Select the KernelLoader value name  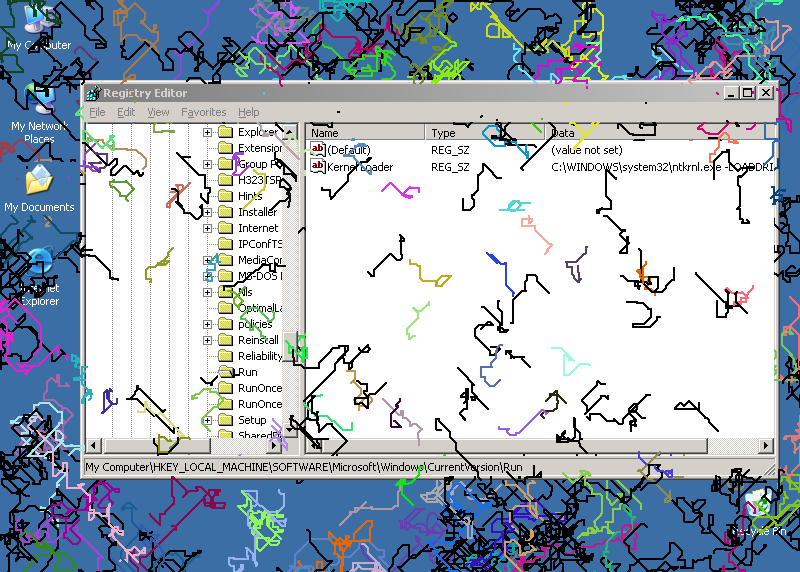pyautogui.click(x=360, y=167)
